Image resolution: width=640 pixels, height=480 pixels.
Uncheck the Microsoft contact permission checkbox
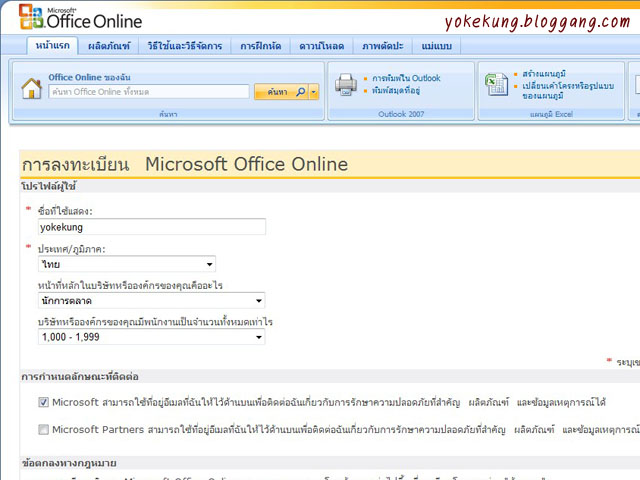(x=43, y=402)
